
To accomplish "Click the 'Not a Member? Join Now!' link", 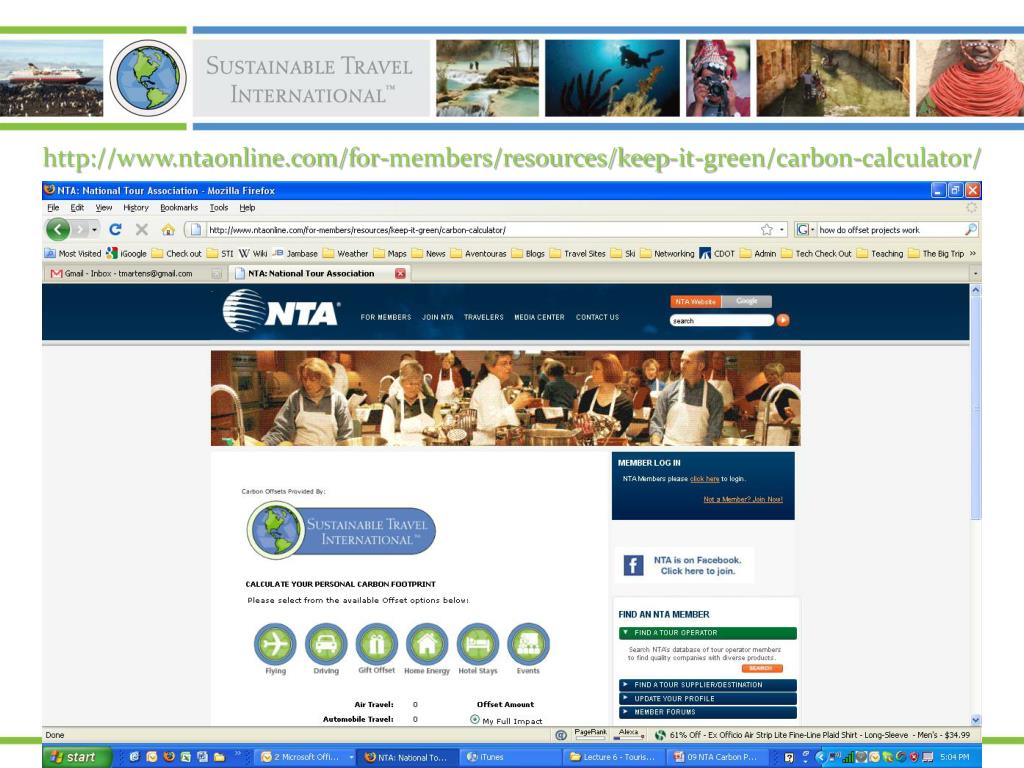I will [743, 500].
